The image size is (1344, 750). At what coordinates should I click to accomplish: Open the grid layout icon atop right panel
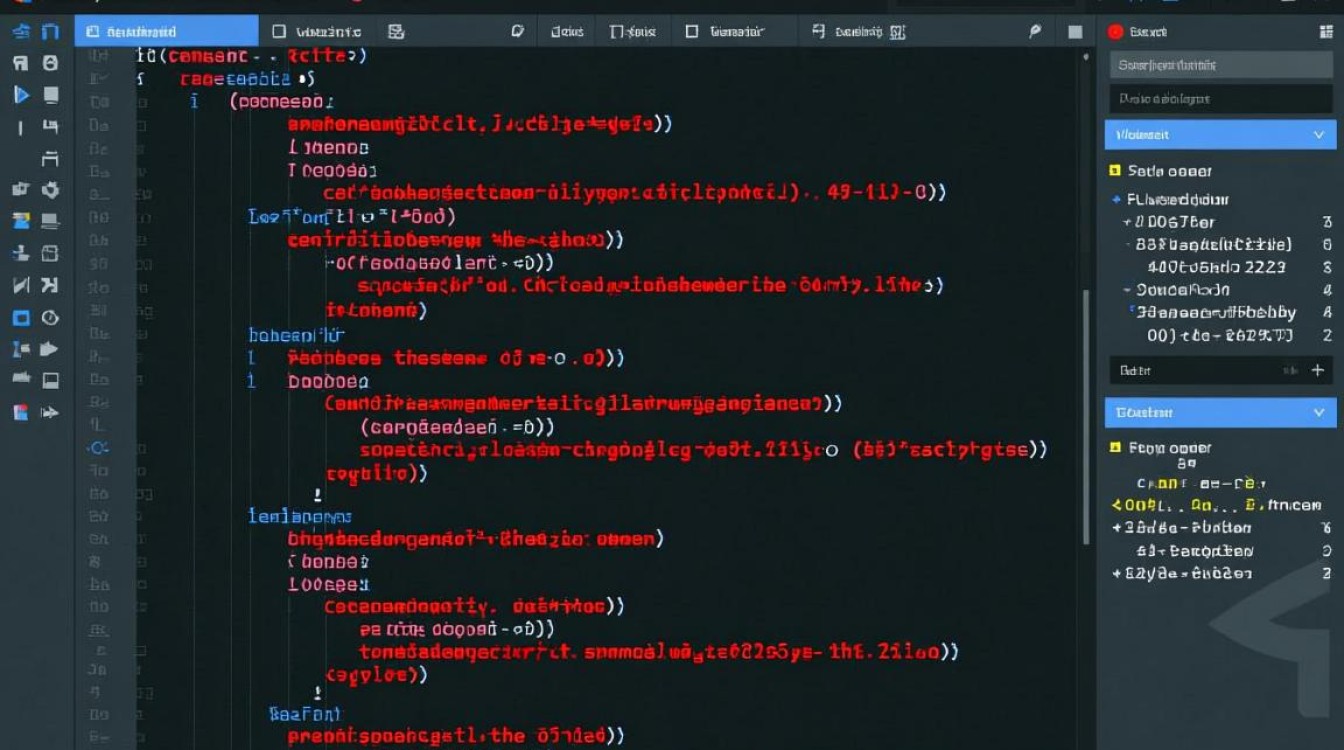(x=1326, y=32)
